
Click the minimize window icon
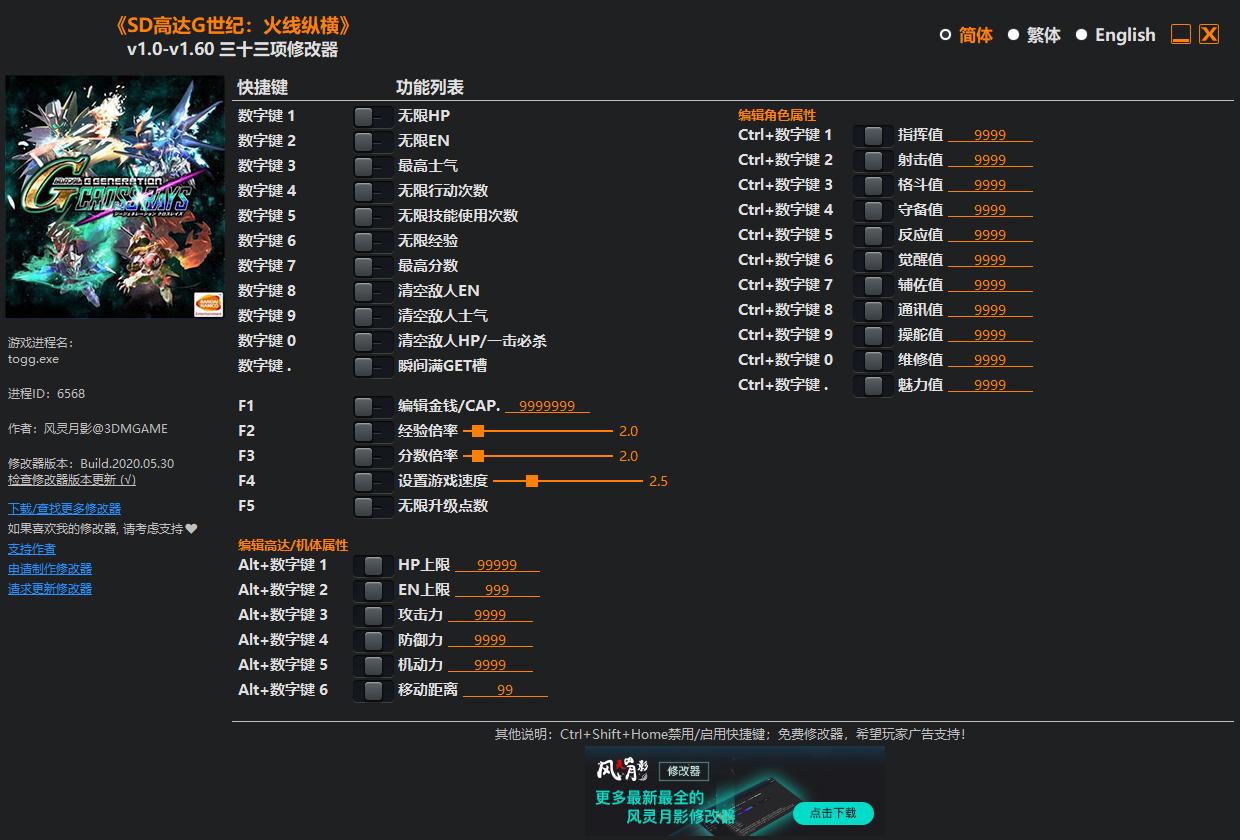[x=1181, y=34]
